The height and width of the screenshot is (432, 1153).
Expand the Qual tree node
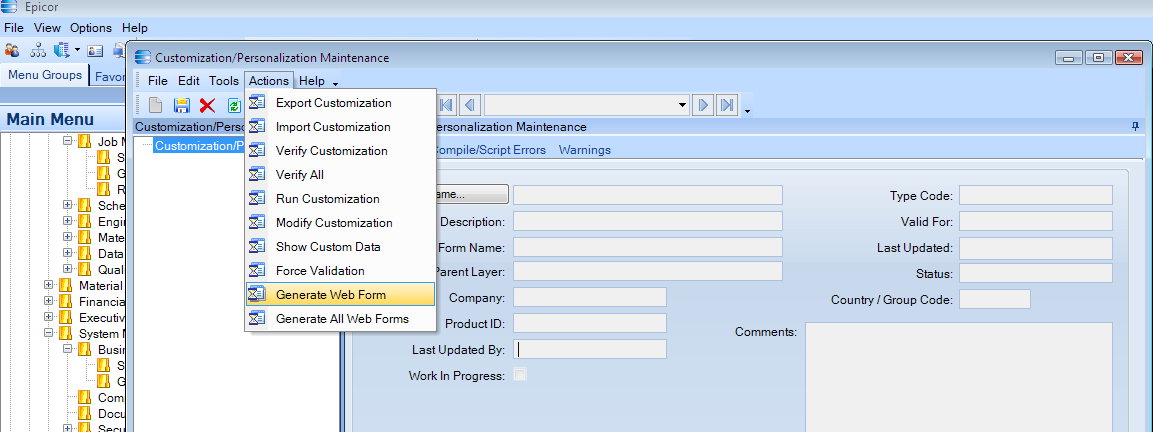[x=68, y=269]
